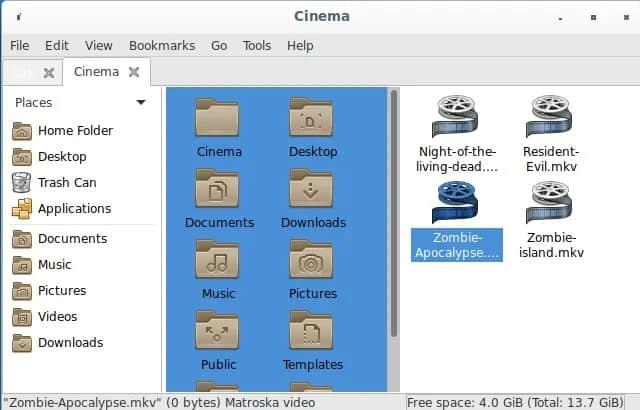640x410 pixels.
Task: Select the Zombie-island.mkv film reel icon
Action: tap(549, 204)
